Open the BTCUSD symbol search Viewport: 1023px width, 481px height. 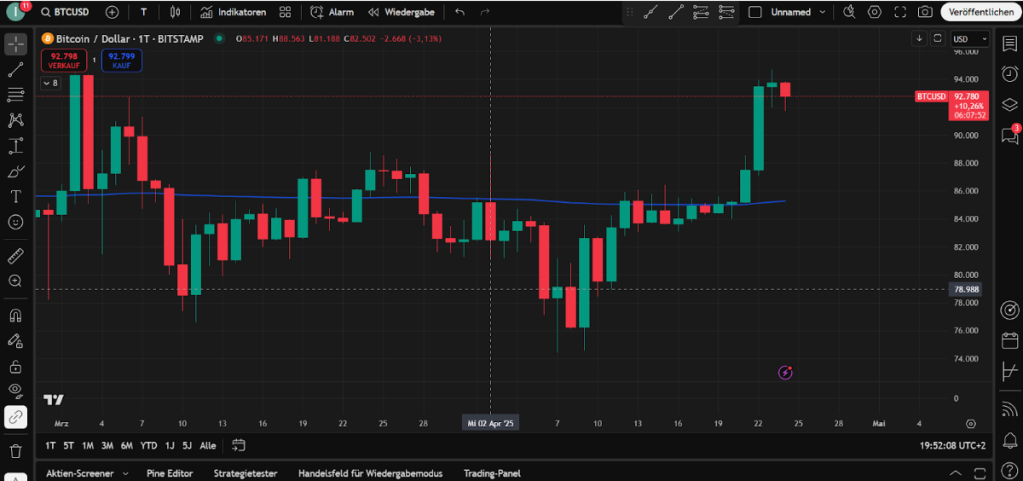point(64,12)
